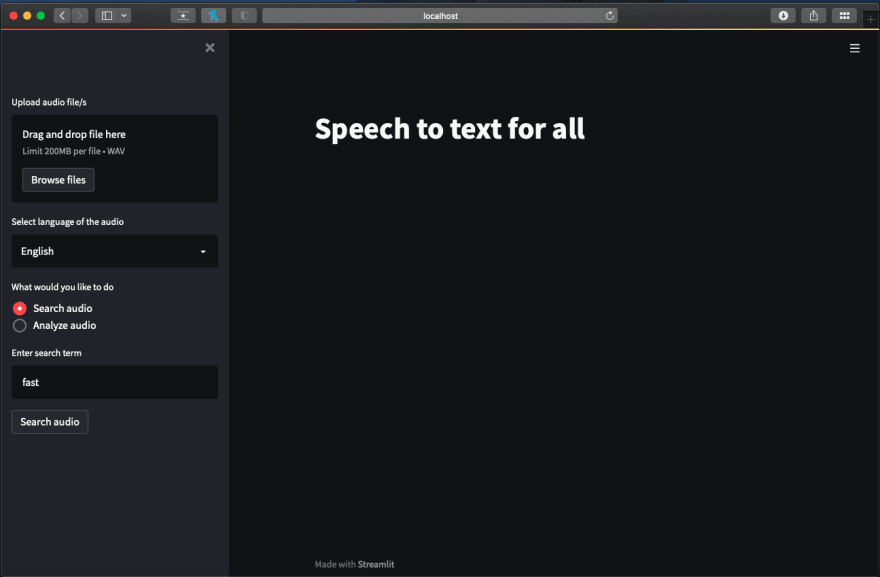
Task: Go forward with the browser forward arrow
Action: click(80, 16)
